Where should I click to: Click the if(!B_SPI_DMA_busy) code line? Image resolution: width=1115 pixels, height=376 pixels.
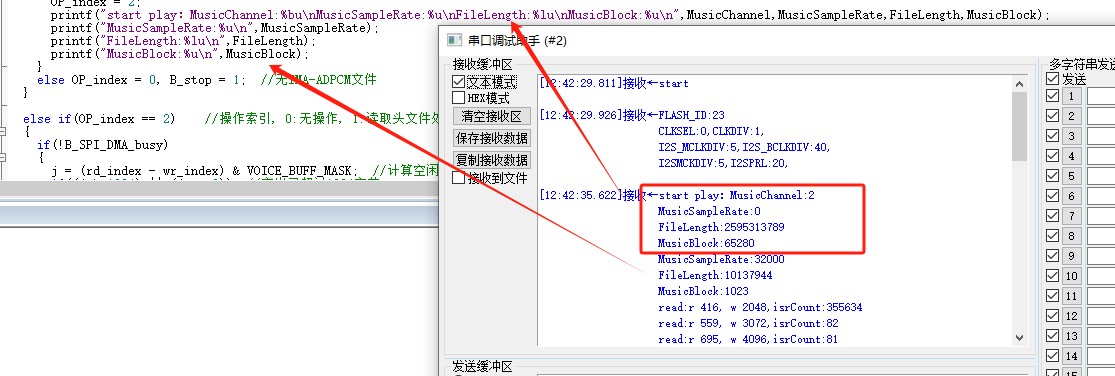click(102, 145)
